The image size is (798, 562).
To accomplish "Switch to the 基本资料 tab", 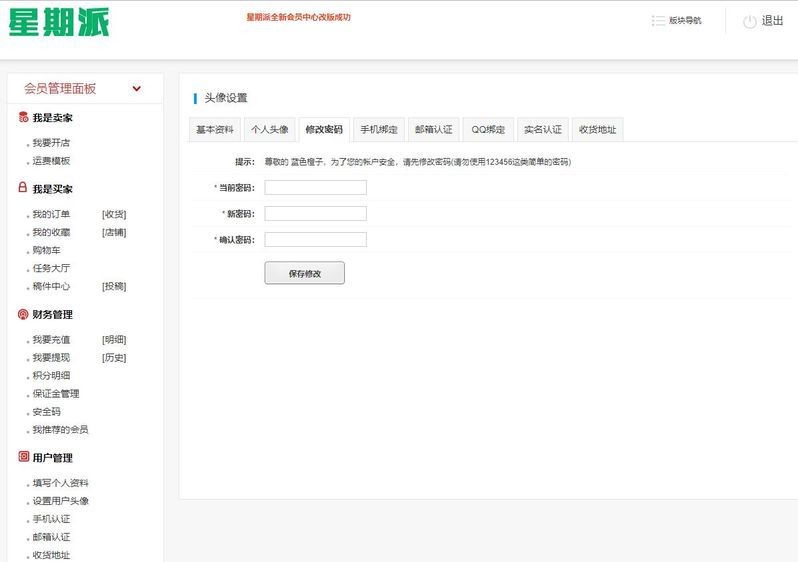I will (x=215, y=130).
